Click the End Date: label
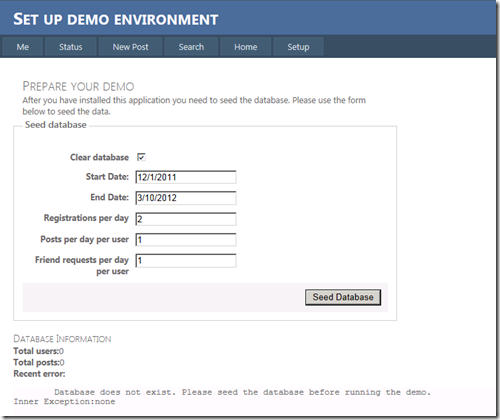The height and width of the screenshot is (420, 500). point(110,197)
